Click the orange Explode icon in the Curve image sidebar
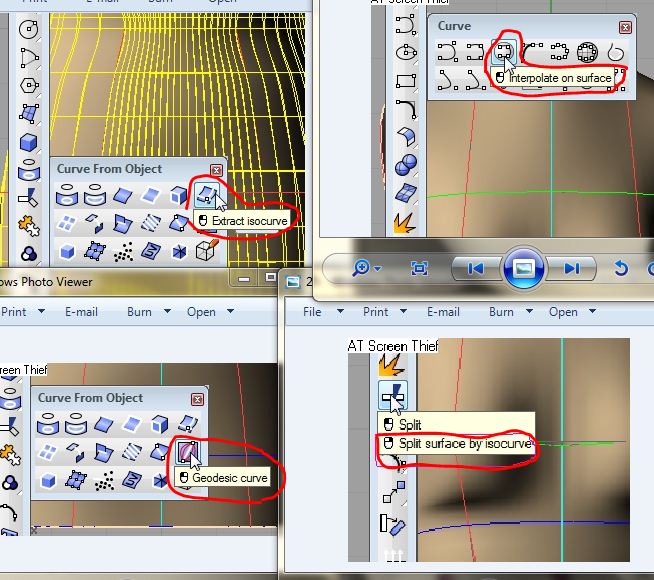654x580 pixels. coord(405,222)
